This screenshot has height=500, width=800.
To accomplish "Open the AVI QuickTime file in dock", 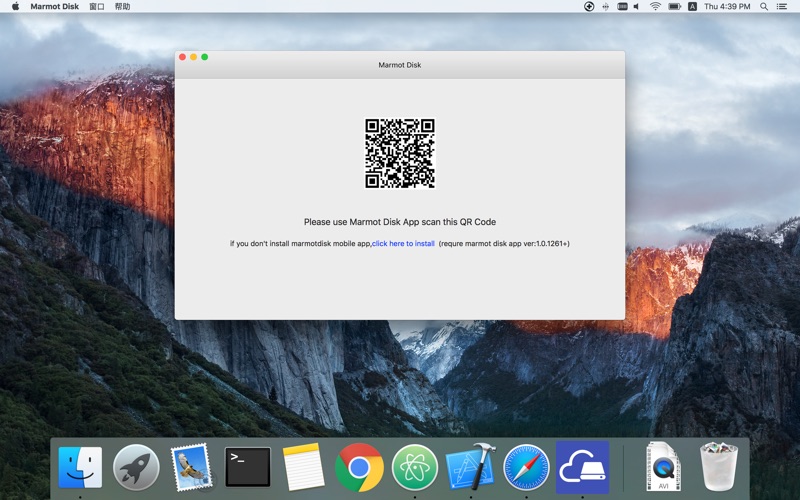I will pyautogui.click(x=663, y=467).
